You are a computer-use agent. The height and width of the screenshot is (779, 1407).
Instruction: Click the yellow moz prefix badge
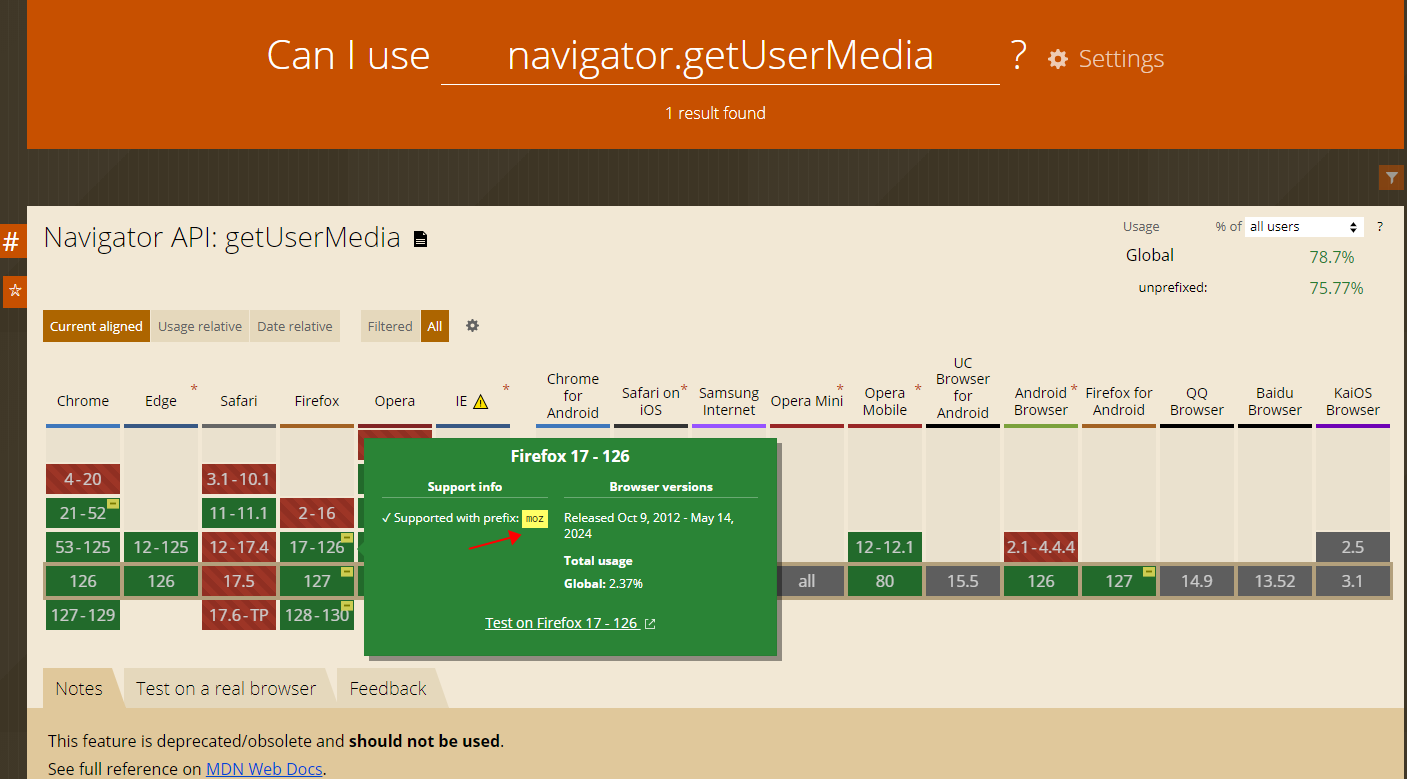click(534, 519)
